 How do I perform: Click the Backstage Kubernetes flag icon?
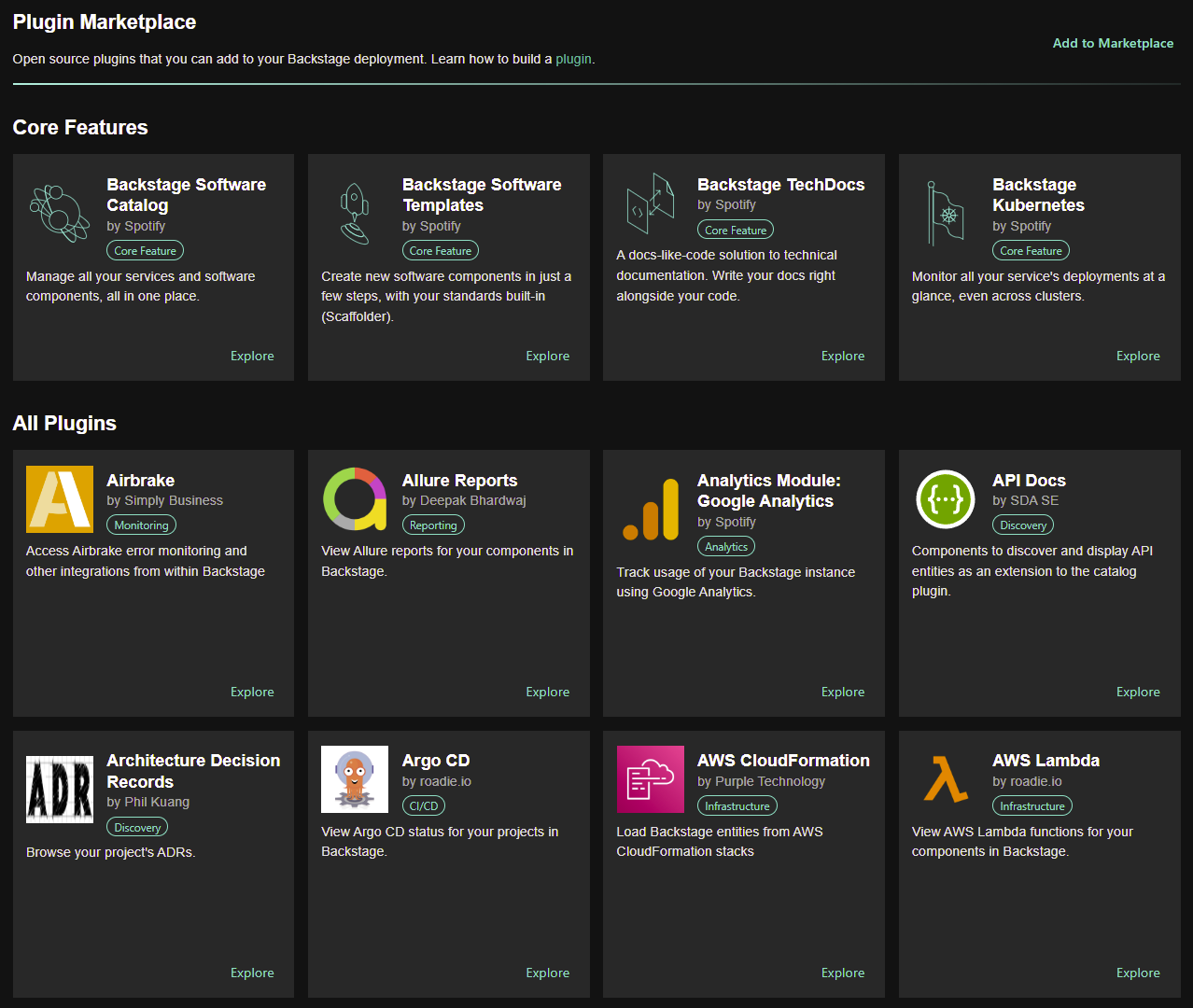pos(946,214)
